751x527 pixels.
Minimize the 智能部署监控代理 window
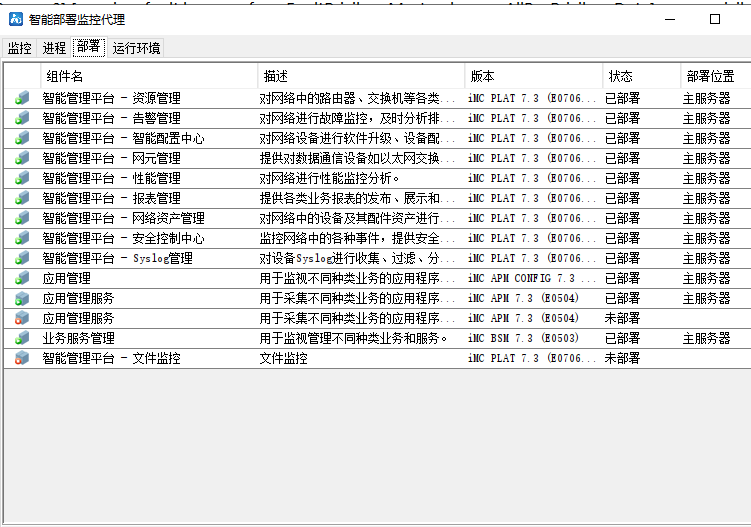pyautogui.click(x=670, y=19)
